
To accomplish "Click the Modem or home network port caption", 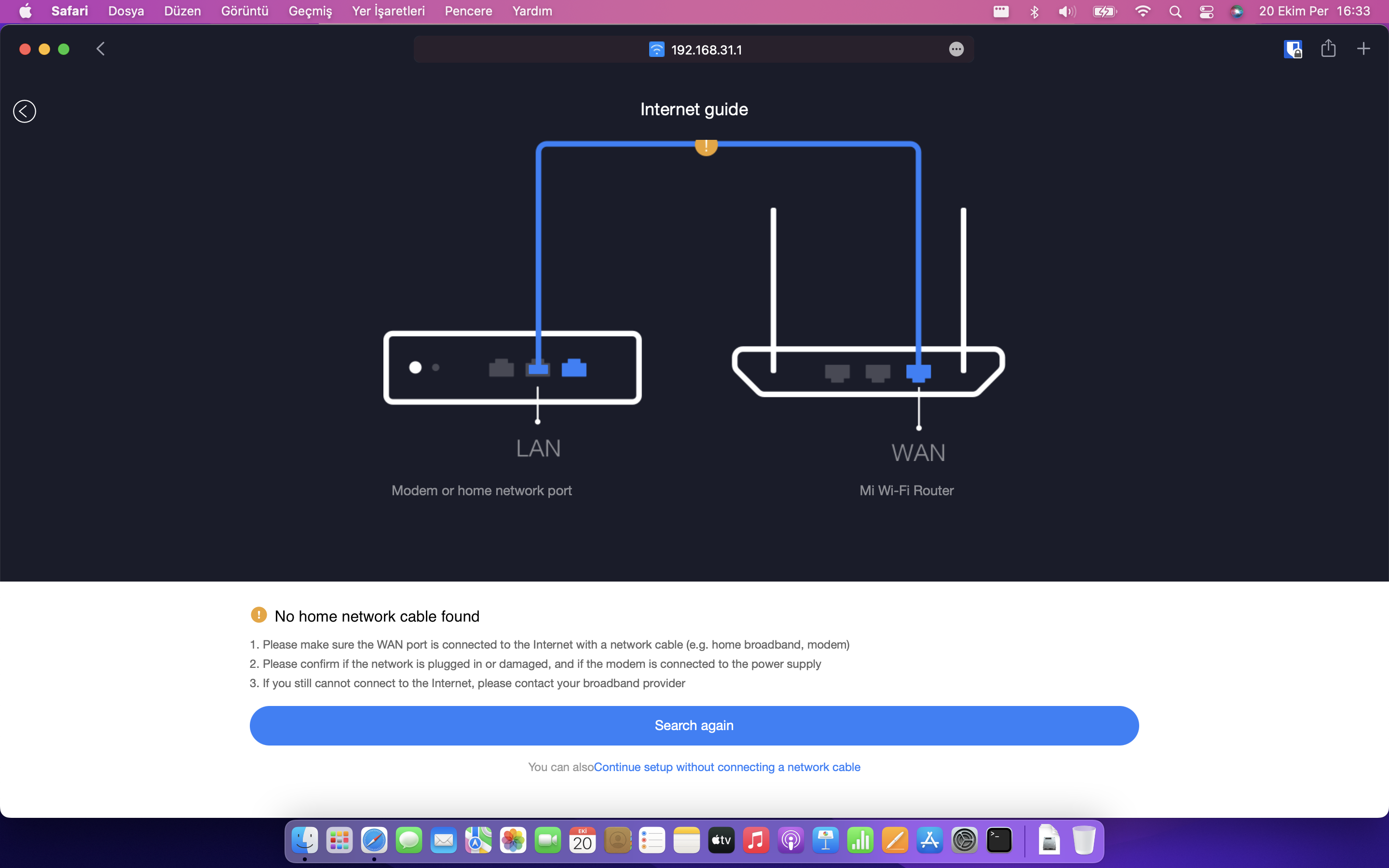I will tap(481, 491).
